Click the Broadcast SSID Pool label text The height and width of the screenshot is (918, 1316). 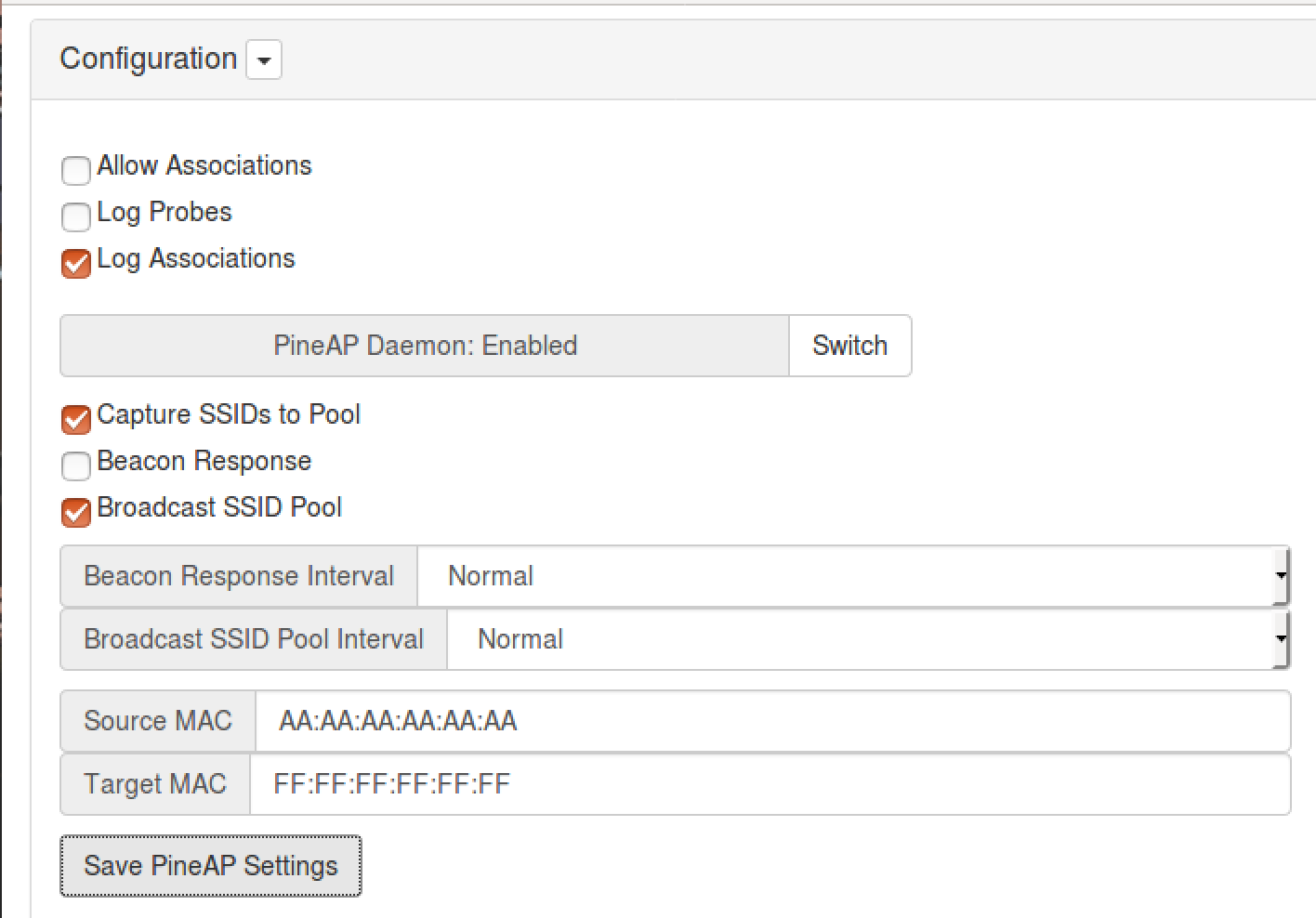[219, 507]
